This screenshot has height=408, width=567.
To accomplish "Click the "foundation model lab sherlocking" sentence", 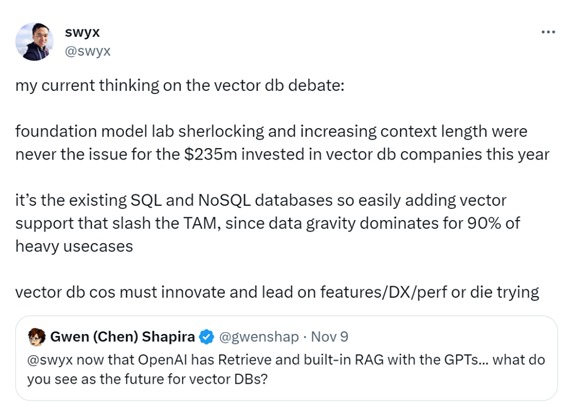I will pyautogui.click(x=140, y=131).
